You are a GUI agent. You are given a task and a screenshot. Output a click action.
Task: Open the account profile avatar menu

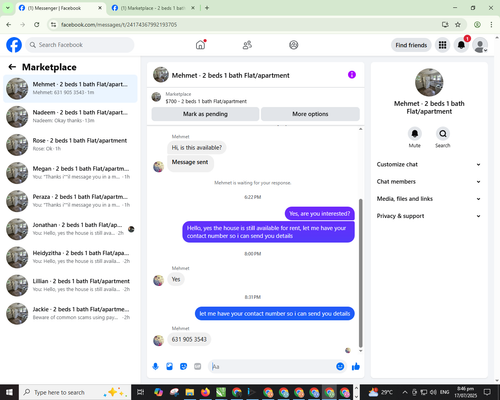(480, 45)
